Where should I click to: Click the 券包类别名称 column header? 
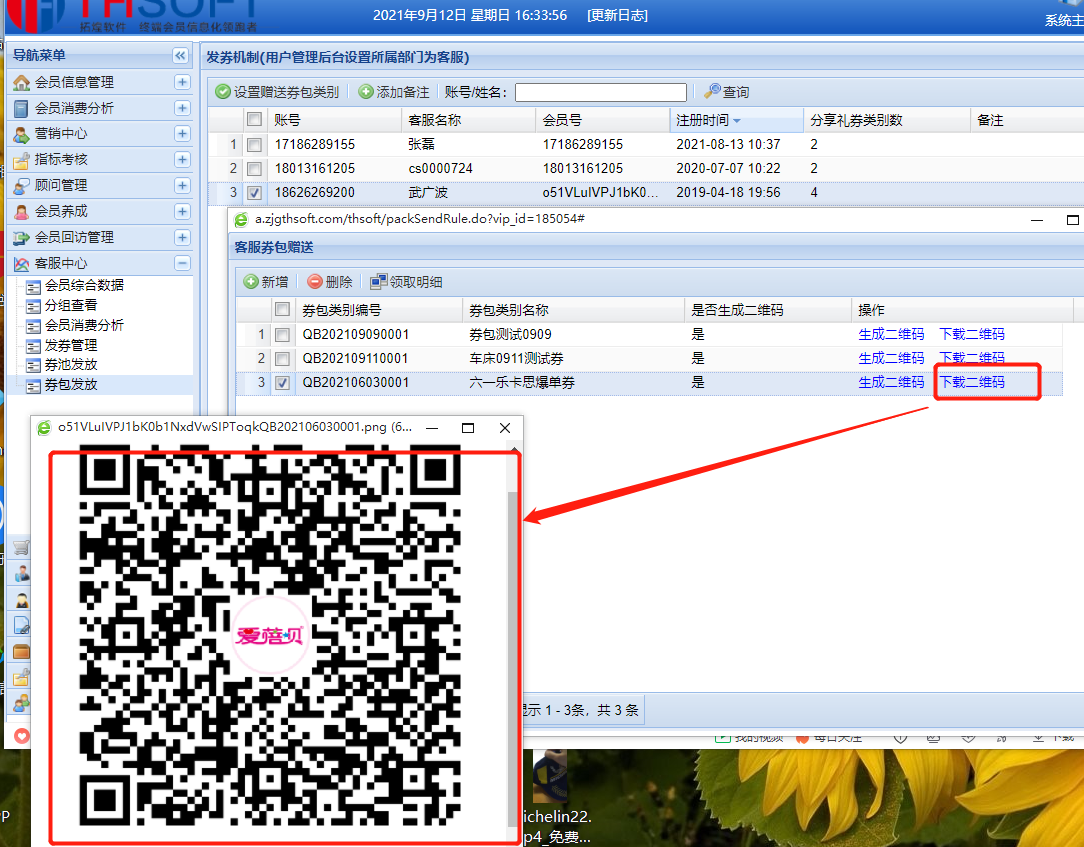(573, 310)
